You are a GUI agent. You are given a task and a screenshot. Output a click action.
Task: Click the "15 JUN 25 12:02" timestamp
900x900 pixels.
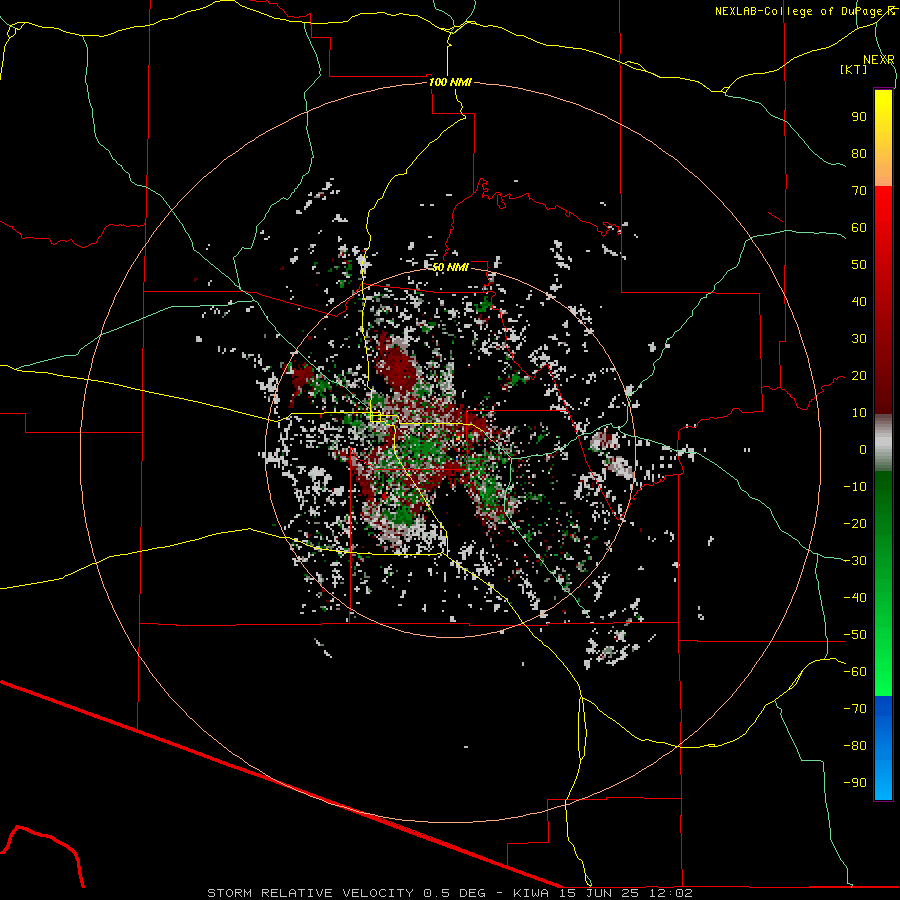pos(626,893)
